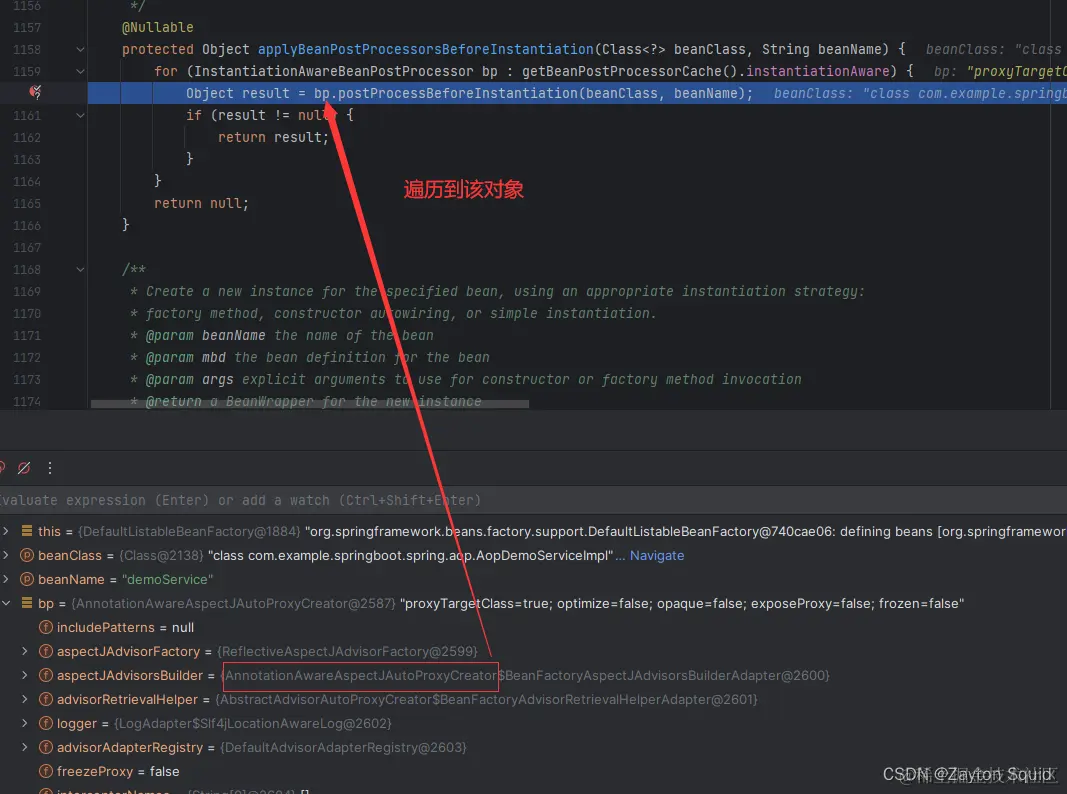Click the DefaultAdvisorAdapterRegistry@2603 value
The image size is (1067, 794).
343,747
